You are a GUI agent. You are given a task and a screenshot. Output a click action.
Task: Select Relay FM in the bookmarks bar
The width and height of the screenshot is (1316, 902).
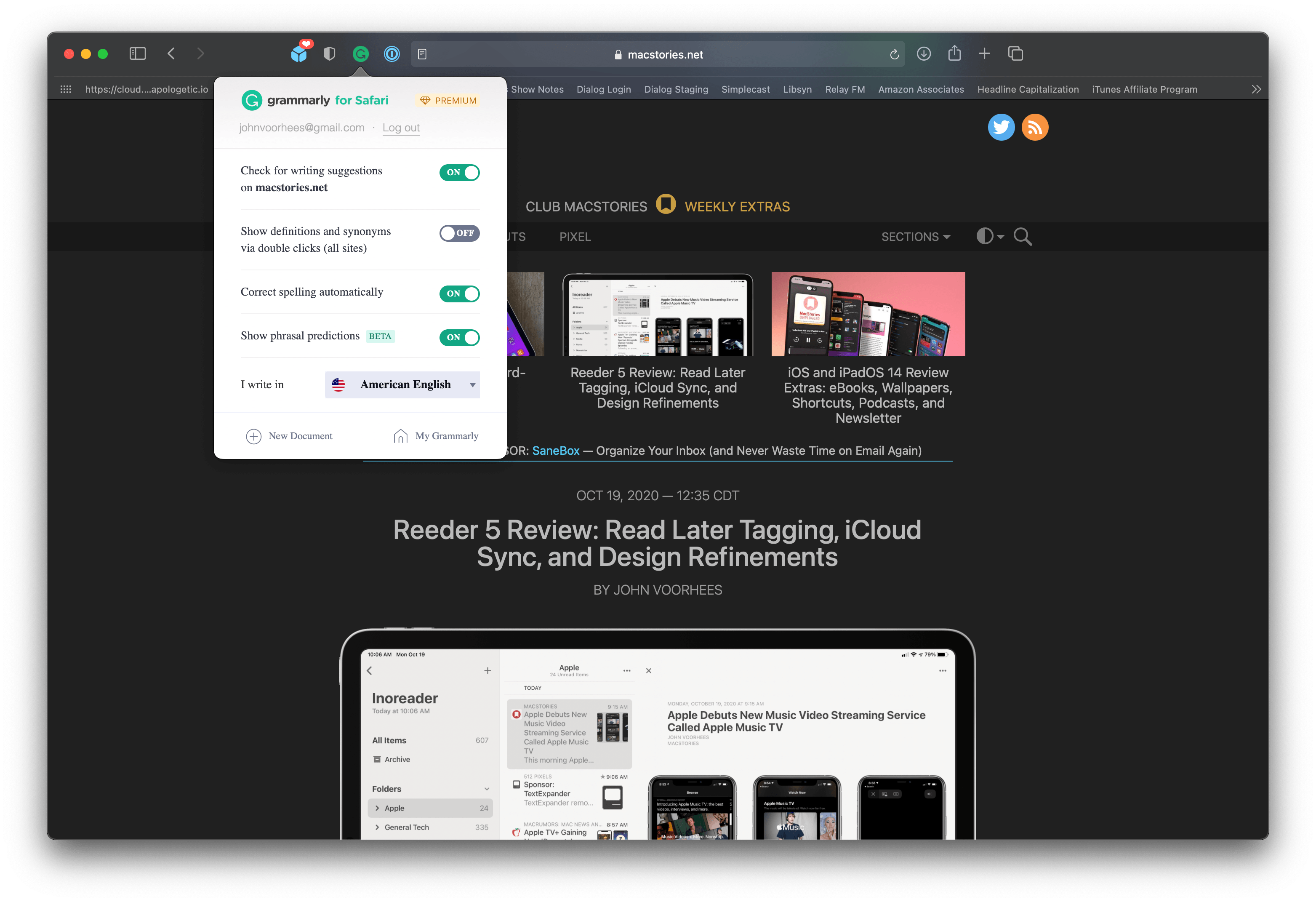point(844,89)
